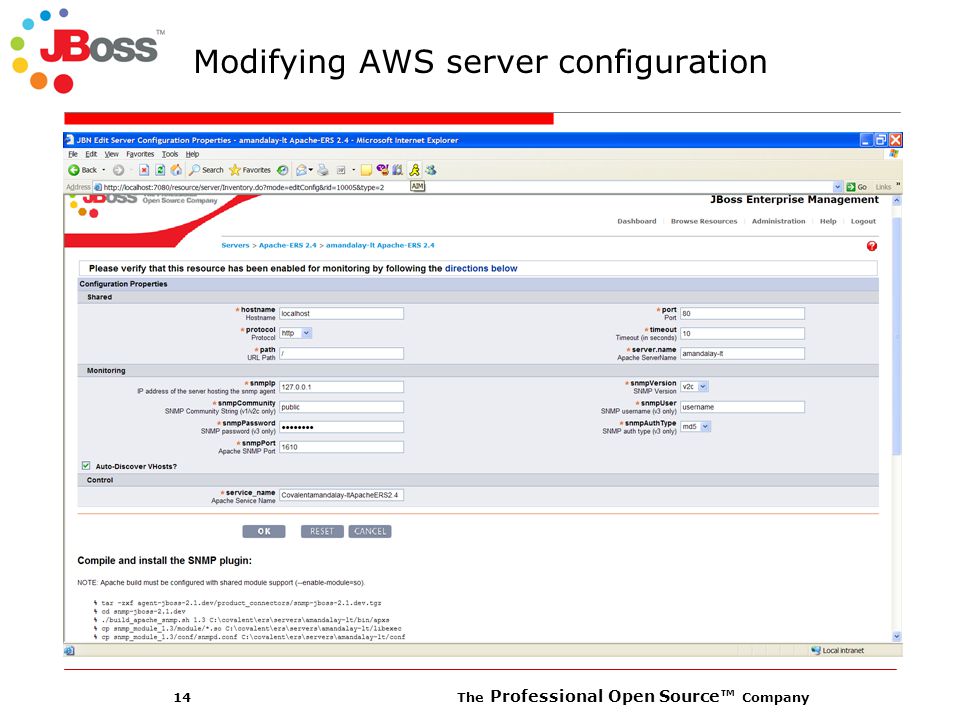Viewport: 960px width, 720px height.
Task: Follow the directions below link
Action: coord(481,268)
